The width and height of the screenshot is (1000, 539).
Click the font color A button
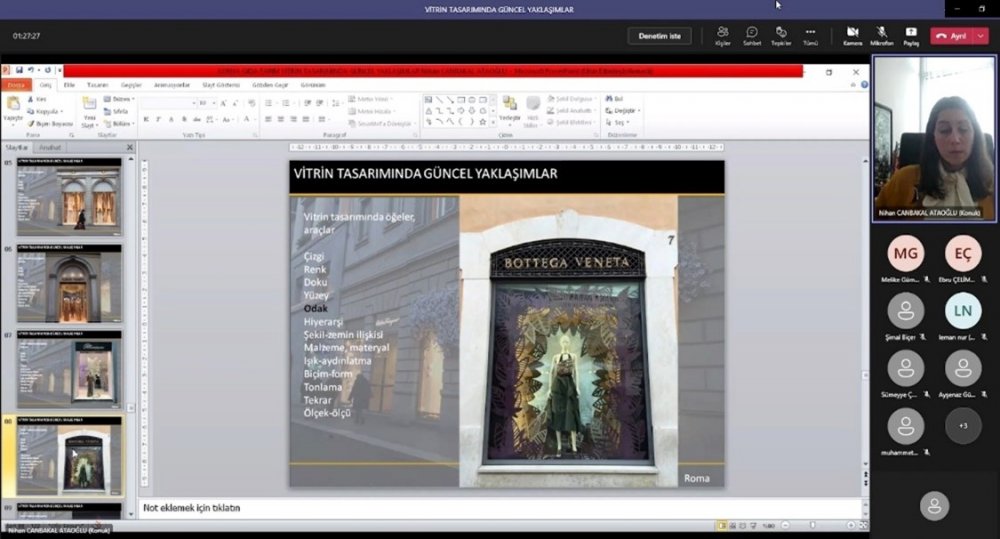tap(247, 119)
